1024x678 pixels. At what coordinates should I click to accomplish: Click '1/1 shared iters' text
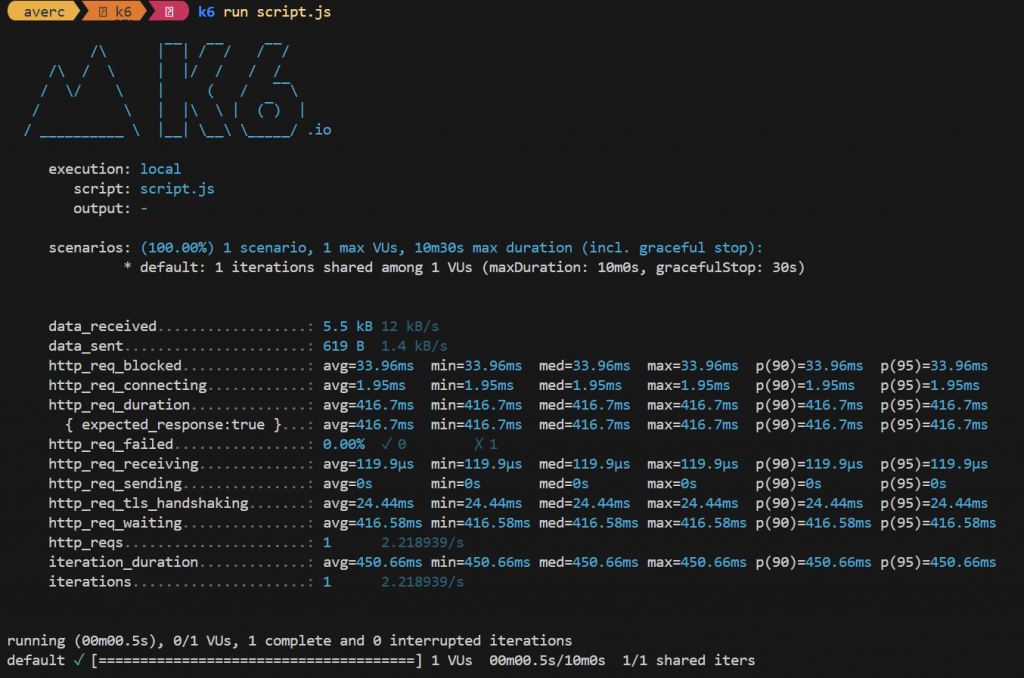coord(688,660)
